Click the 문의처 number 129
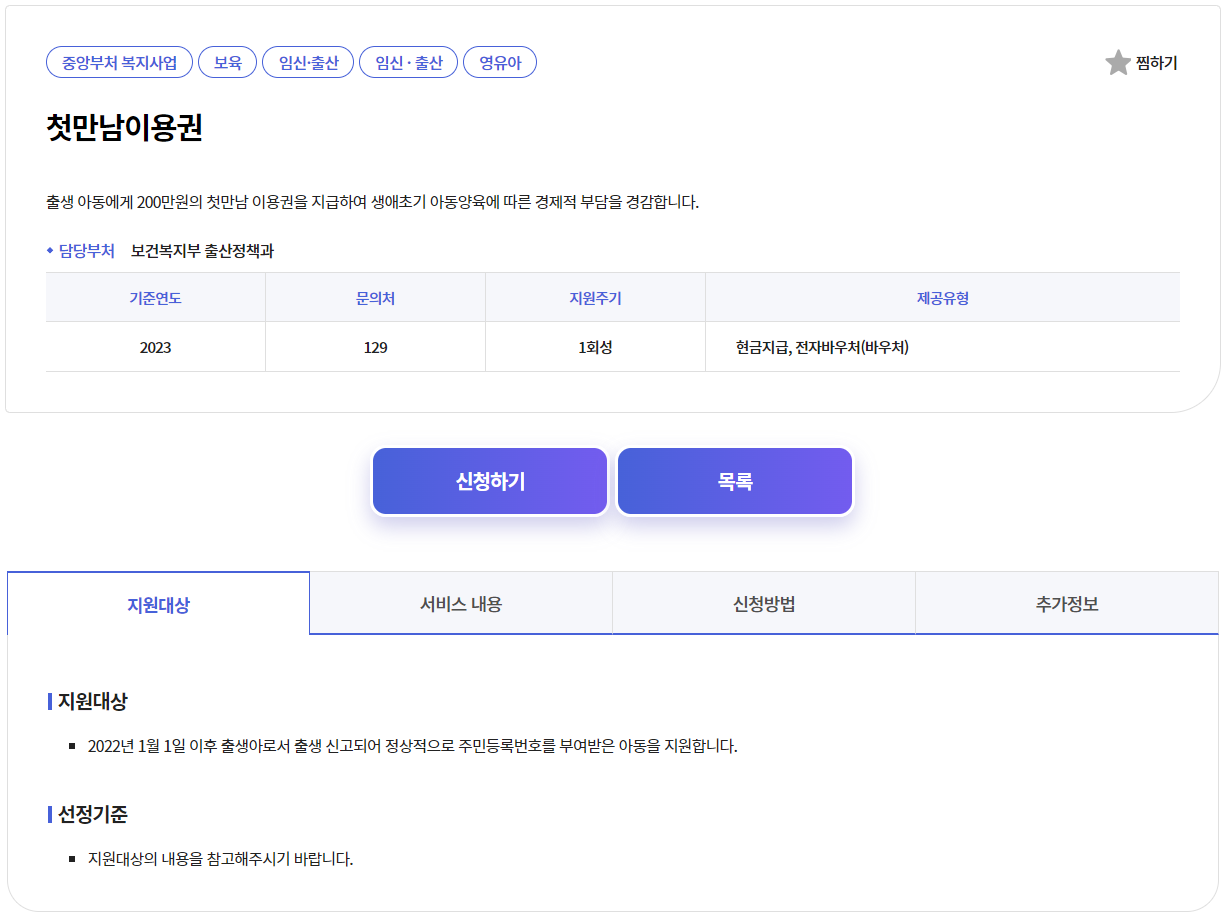This screenshot has height=915, width=1225. 375,346
